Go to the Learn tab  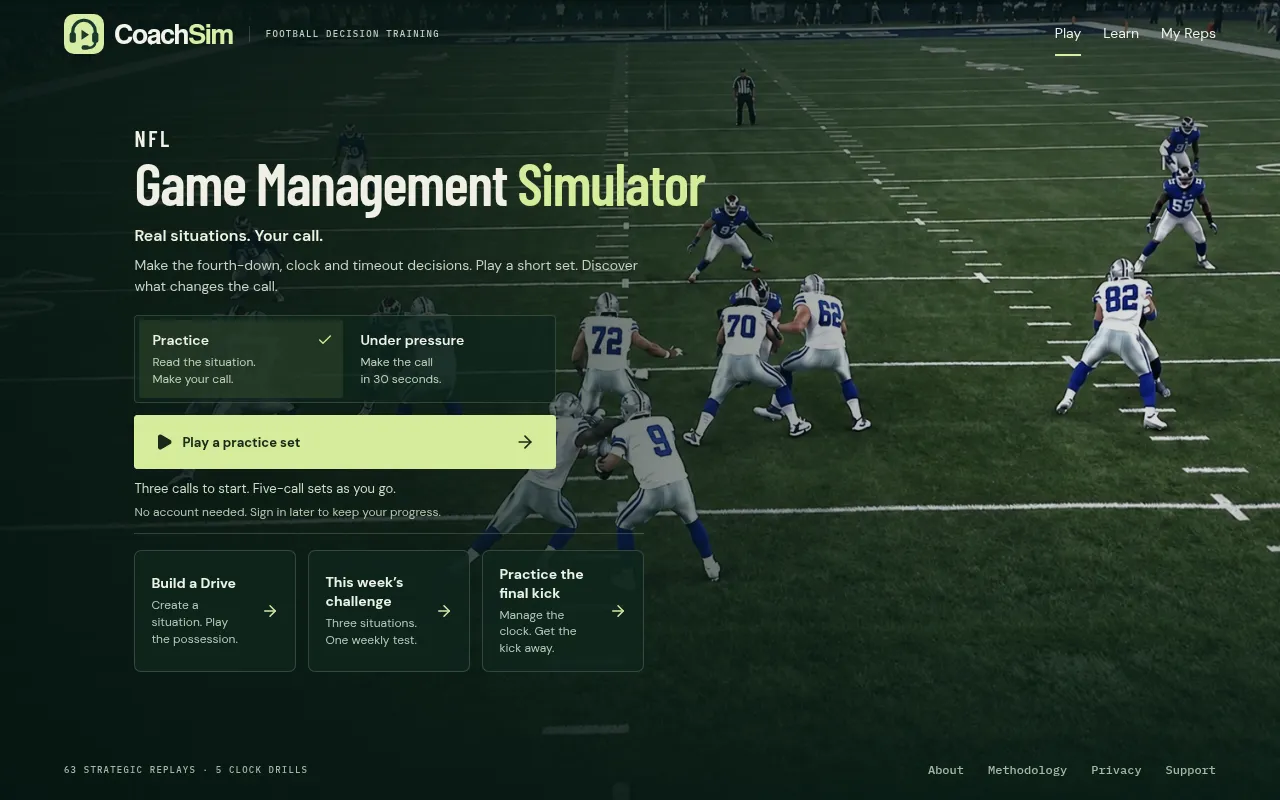point(1121,33)
